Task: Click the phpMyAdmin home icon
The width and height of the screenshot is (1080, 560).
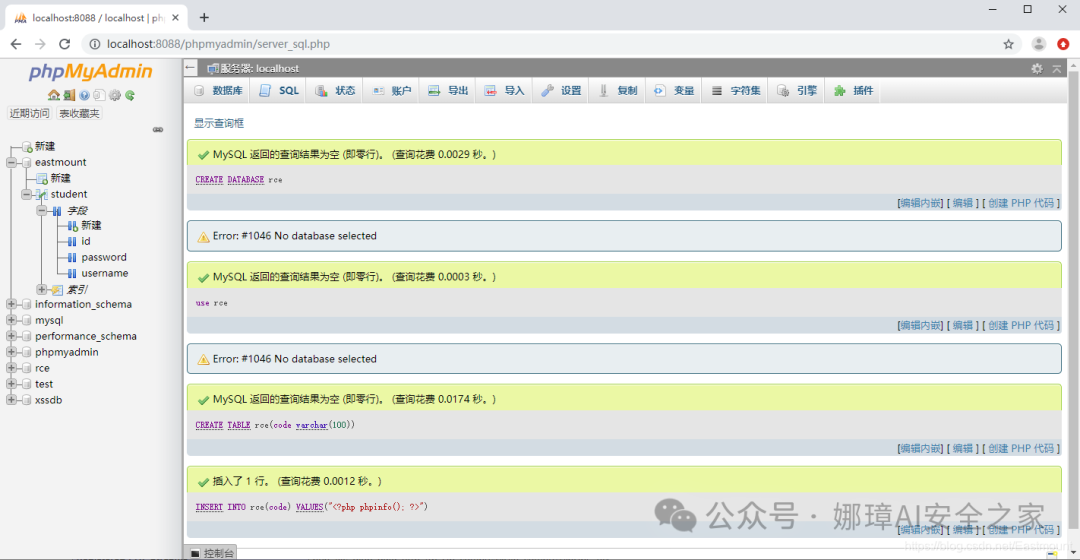Action: click(54, 95)
